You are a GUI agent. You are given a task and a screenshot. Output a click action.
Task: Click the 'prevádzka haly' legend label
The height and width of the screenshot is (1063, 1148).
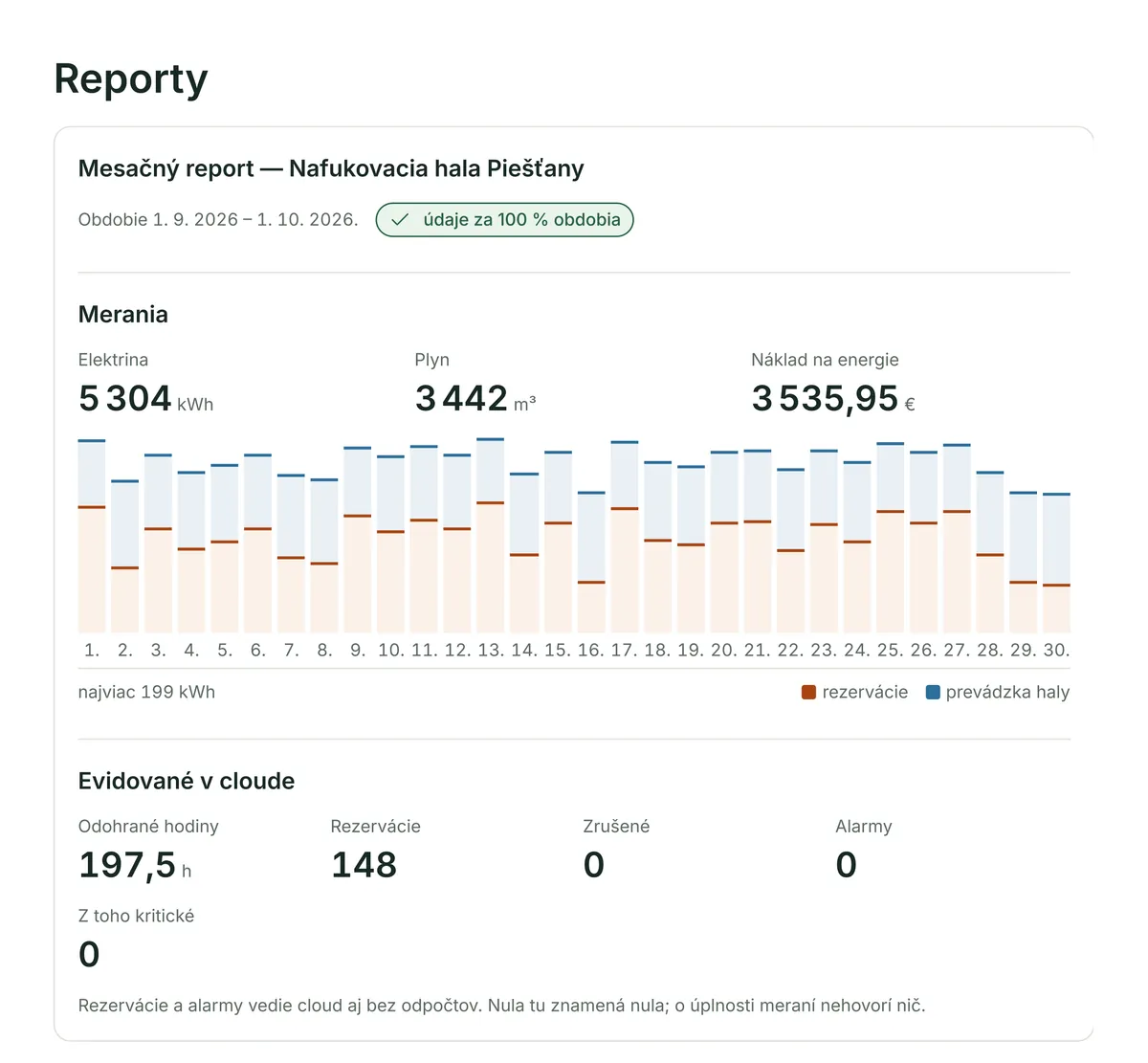1007,692
